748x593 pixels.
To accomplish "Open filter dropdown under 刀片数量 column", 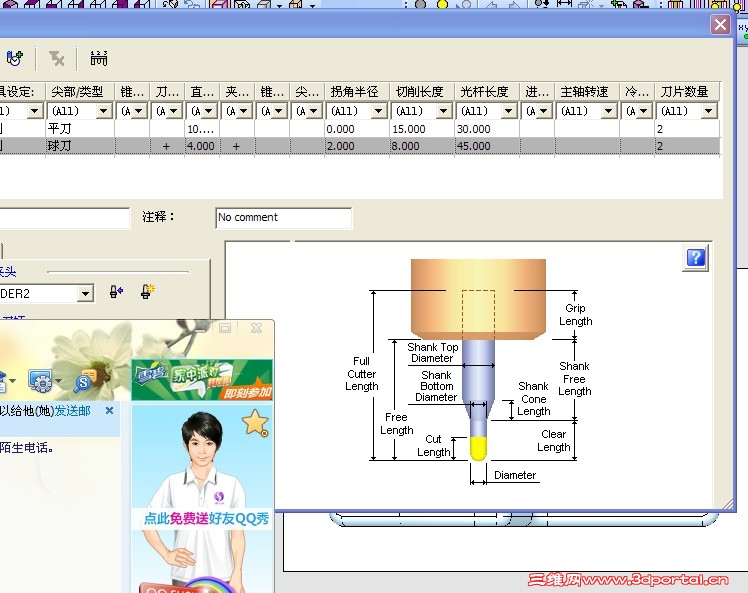I will click(x=709, y=111).
